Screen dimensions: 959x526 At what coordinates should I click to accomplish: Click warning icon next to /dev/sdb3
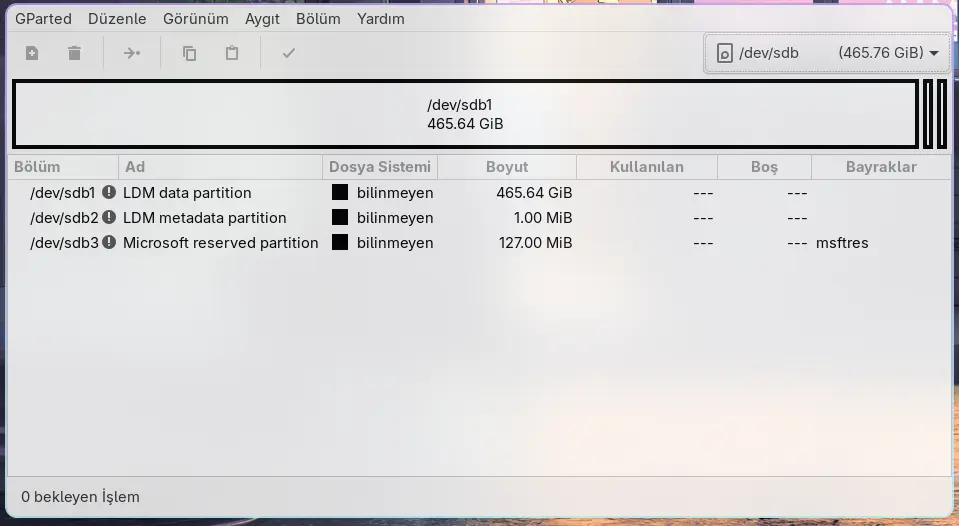(x=109, y=242)
